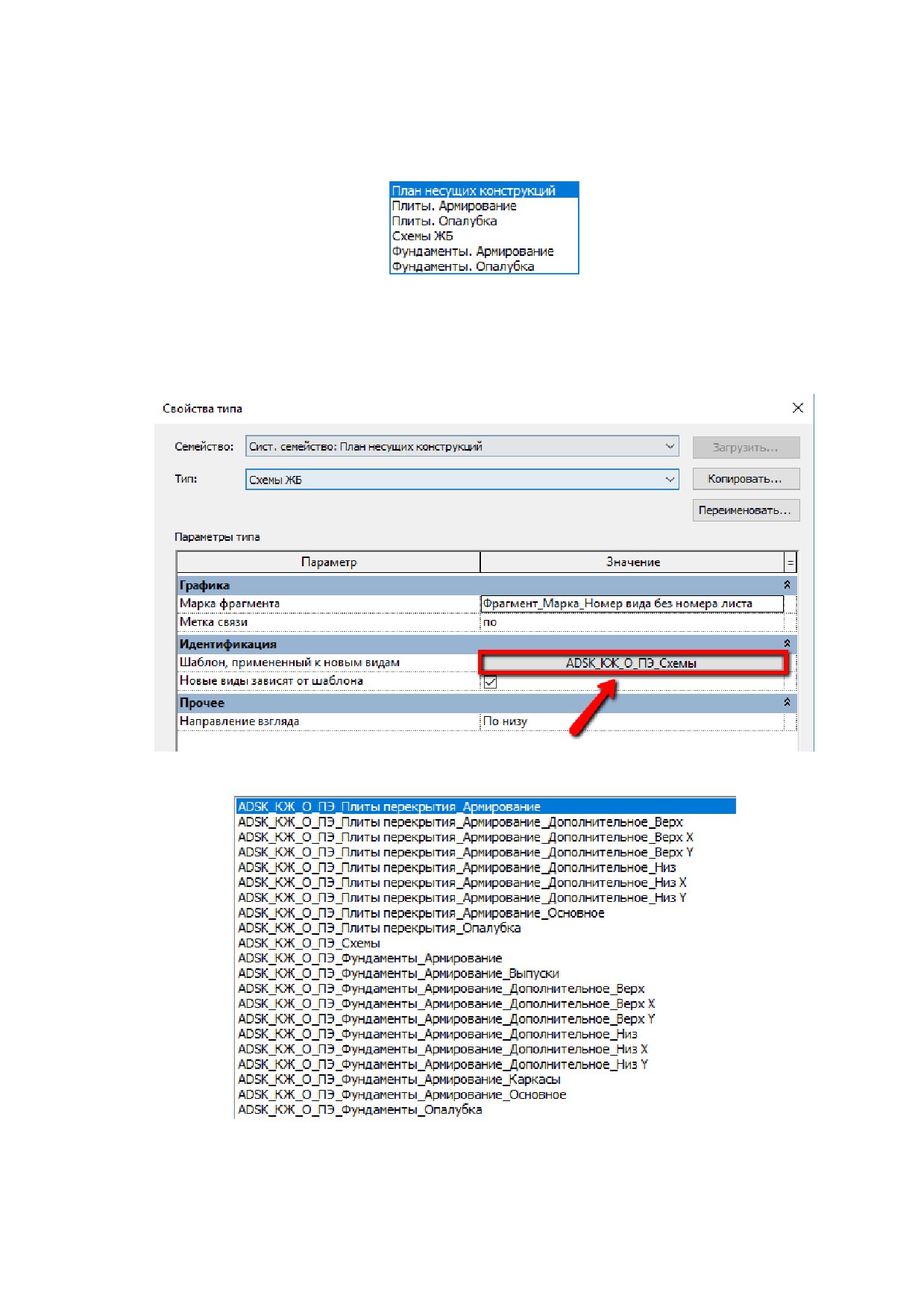This screenshot has width=924, height=1307.
Task: Collapse the 'Графика' group
Action: click(x=787, y=585)
